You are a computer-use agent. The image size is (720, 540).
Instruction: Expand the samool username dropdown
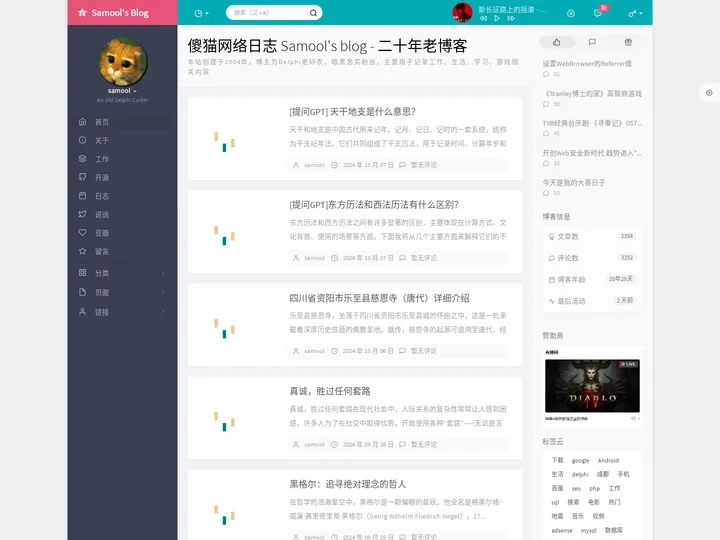coord(122,91)
